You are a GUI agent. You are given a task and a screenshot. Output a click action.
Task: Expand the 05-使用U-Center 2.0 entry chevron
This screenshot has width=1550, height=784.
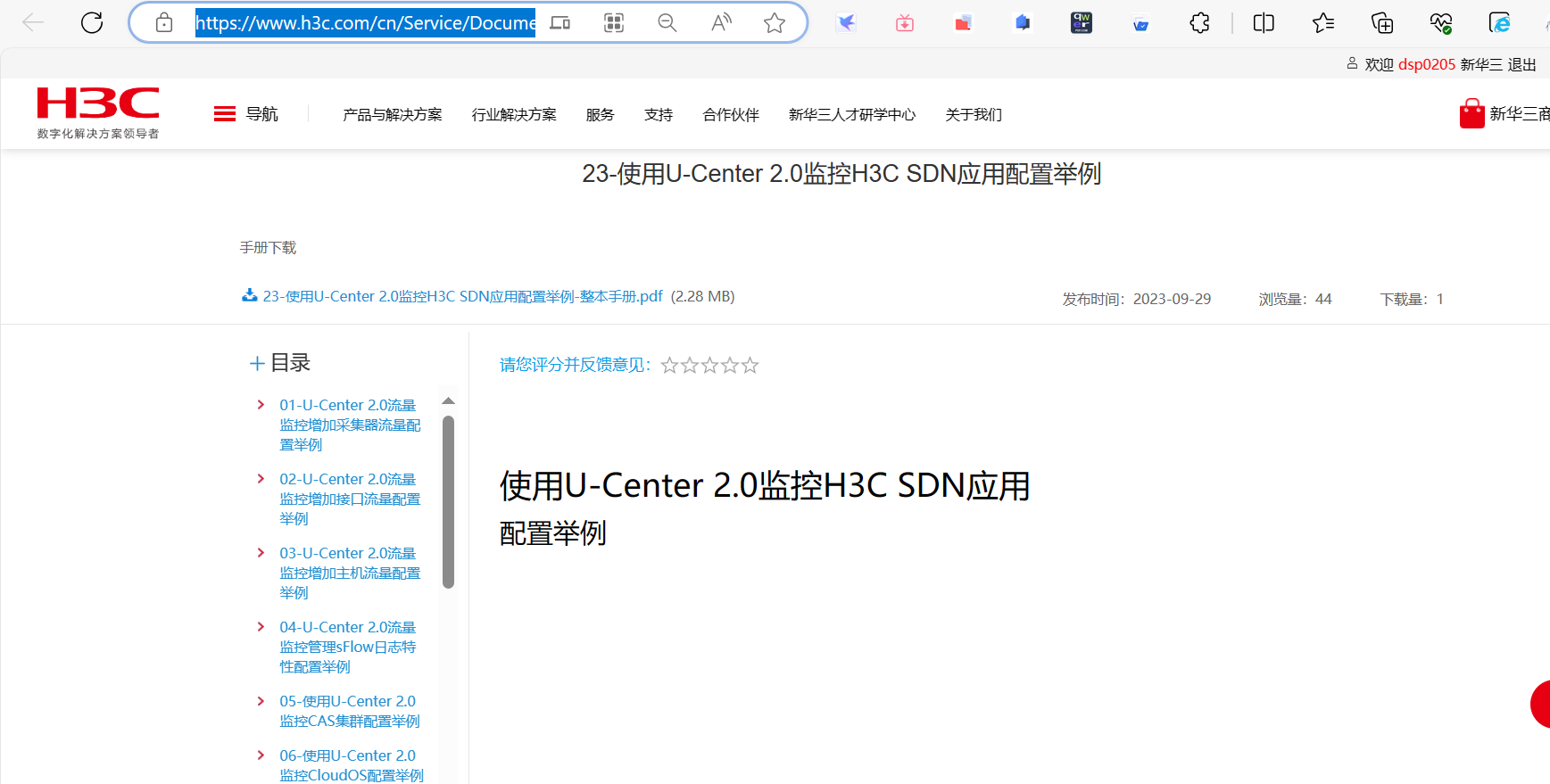(261, 701)
